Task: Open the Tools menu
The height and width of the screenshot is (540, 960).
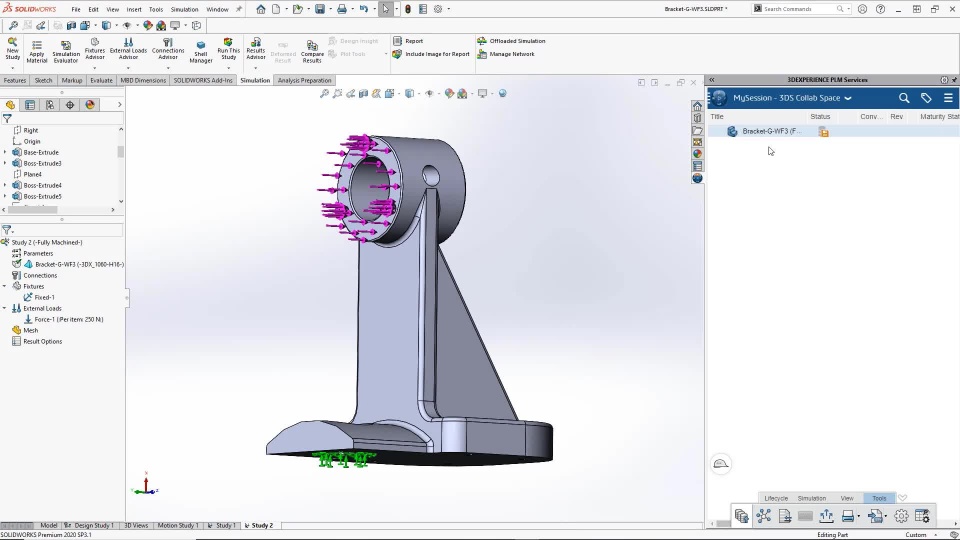Action: point(156,9)
